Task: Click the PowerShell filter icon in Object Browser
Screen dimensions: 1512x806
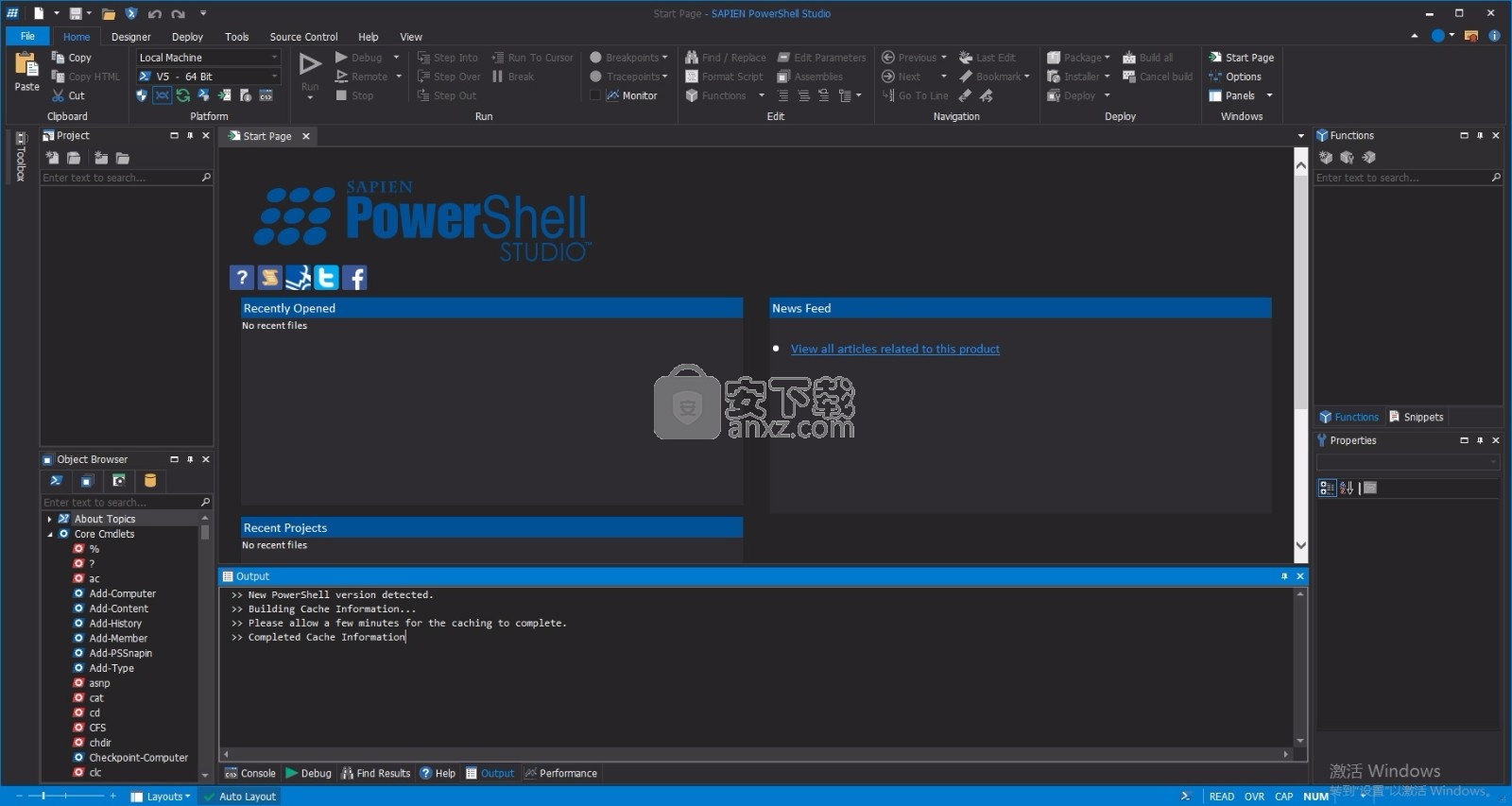Action: pos(56,481)
